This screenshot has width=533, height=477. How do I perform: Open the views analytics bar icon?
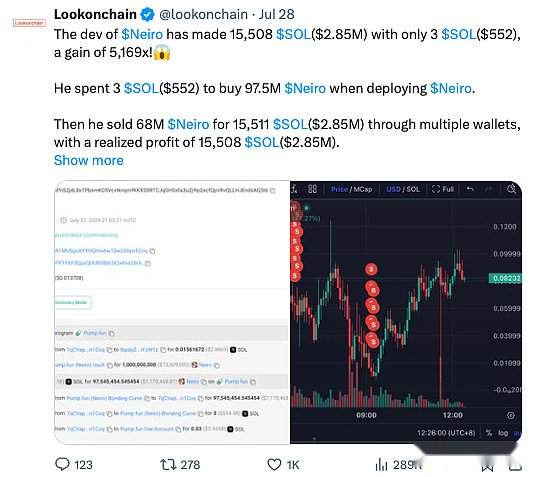(x=381, y=464)
